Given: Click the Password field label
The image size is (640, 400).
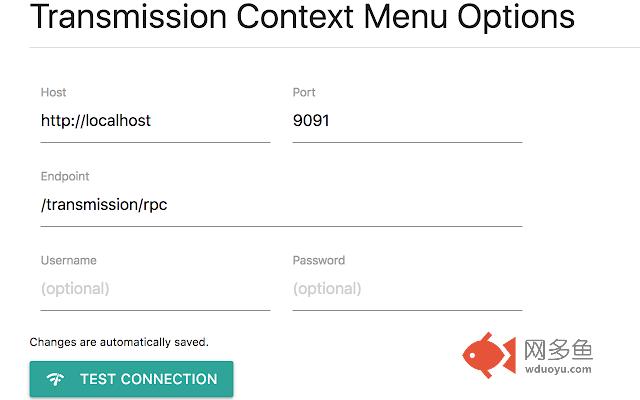Looking at the screenshot, I should 319,260.
